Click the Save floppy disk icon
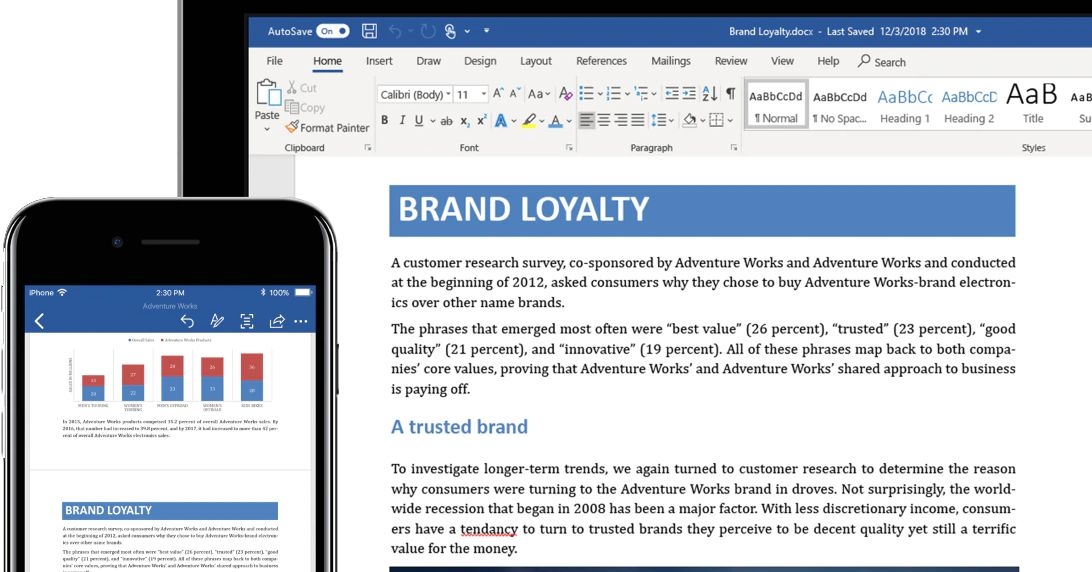Image resolution: width=1092 pixels, height=572 pixels. (370, 31)
